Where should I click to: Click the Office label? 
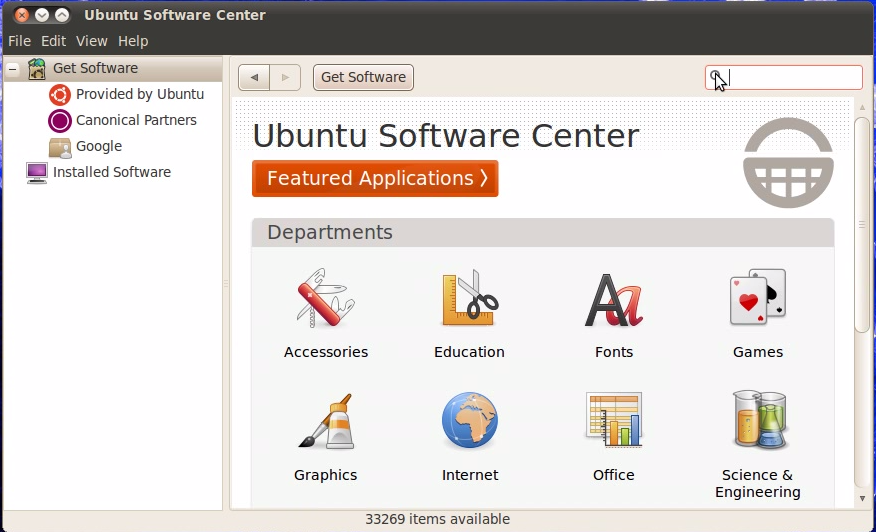613,475
